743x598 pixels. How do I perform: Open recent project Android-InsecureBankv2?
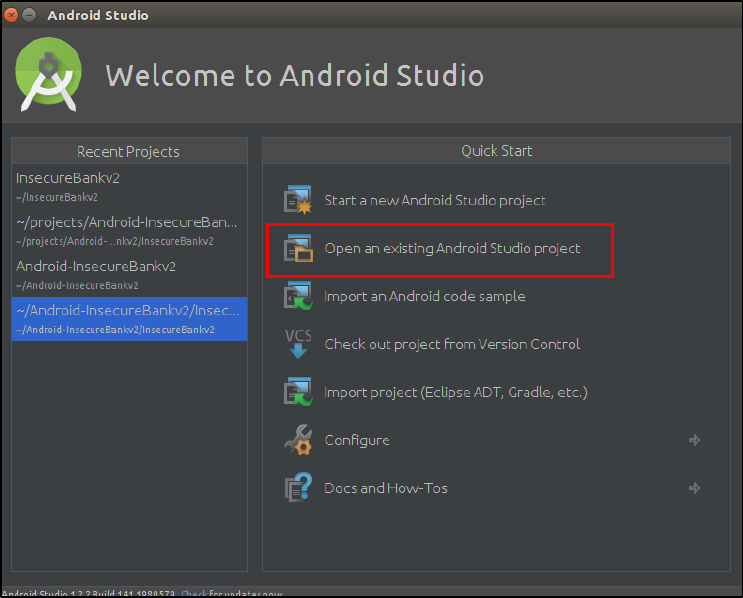point(129,275)
